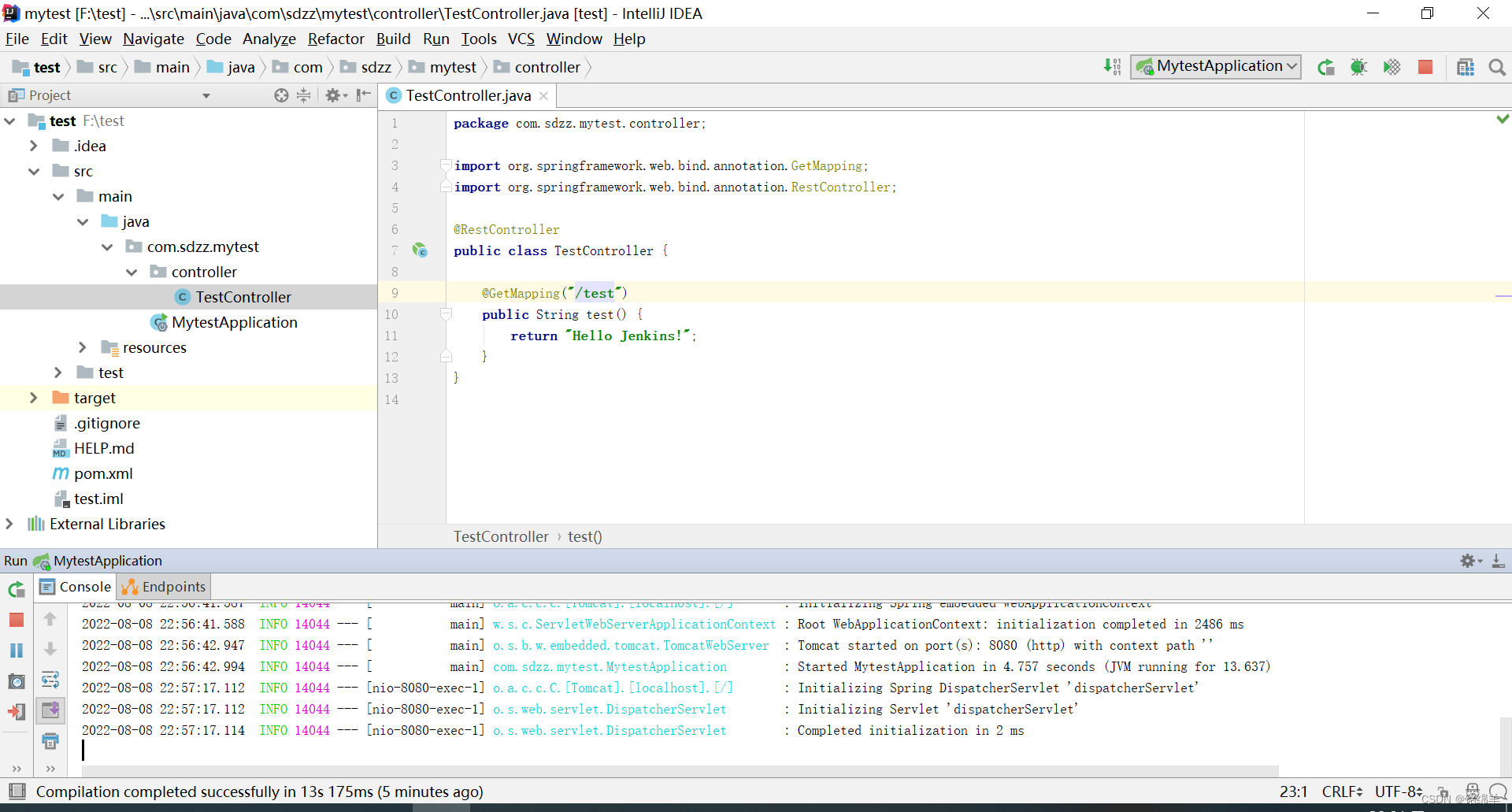
Task: Close the TestController.java editor tab
Action: coord(543,95)
